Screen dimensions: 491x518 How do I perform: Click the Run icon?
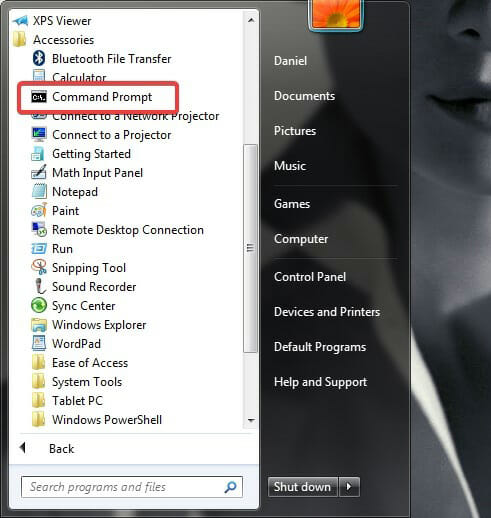pyautogui.click(x=39, y=248)
